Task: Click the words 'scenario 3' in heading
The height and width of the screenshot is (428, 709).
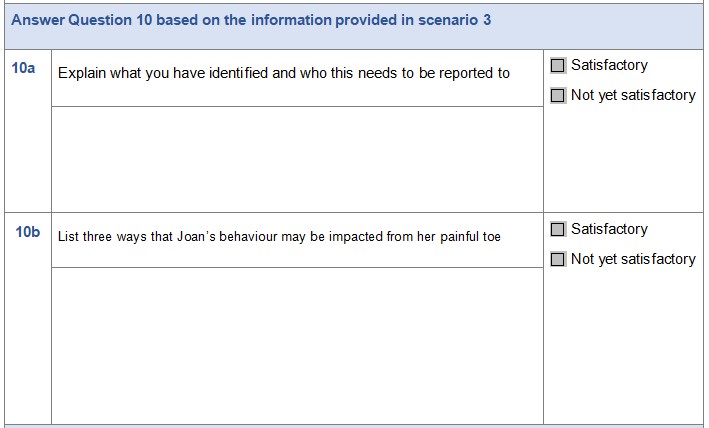Action: tap(455, 20)
